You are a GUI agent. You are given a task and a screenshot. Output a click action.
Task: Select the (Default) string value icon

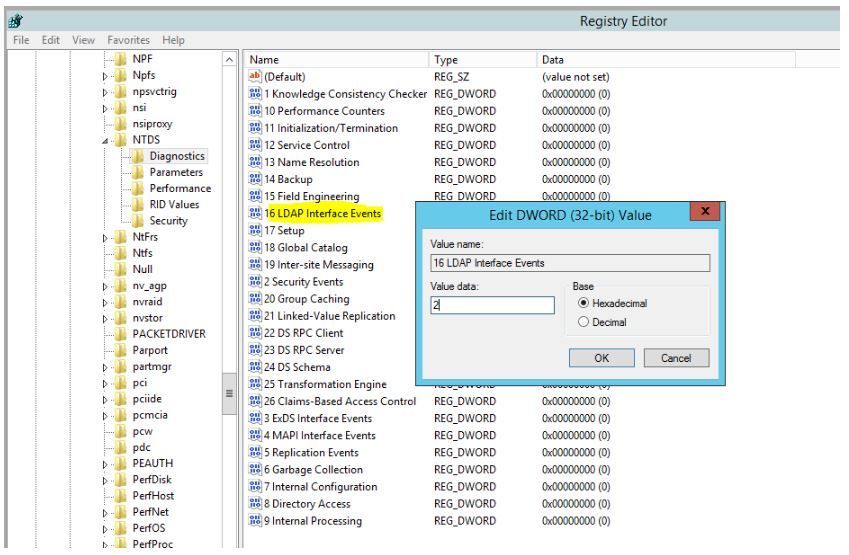[254, 76]
